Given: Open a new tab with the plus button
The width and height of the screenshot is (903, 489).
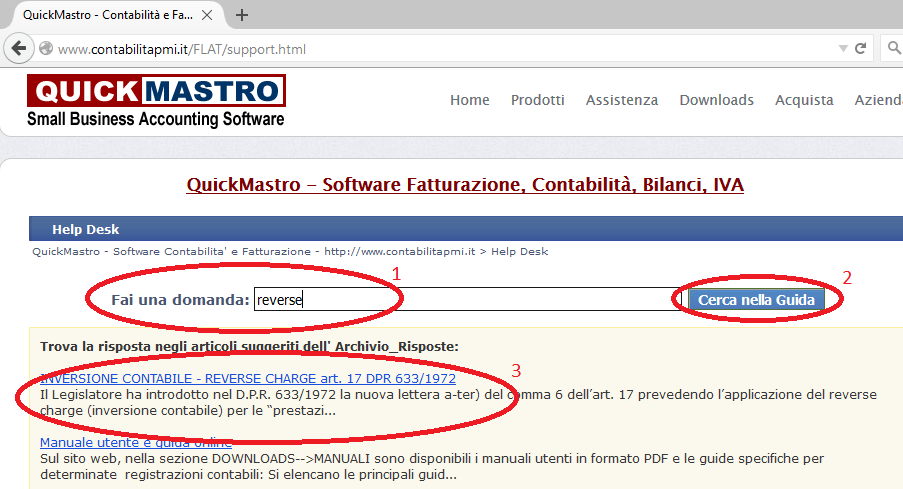Looking at the screenshot, I should pyautogui.click(x=242, y=15).
